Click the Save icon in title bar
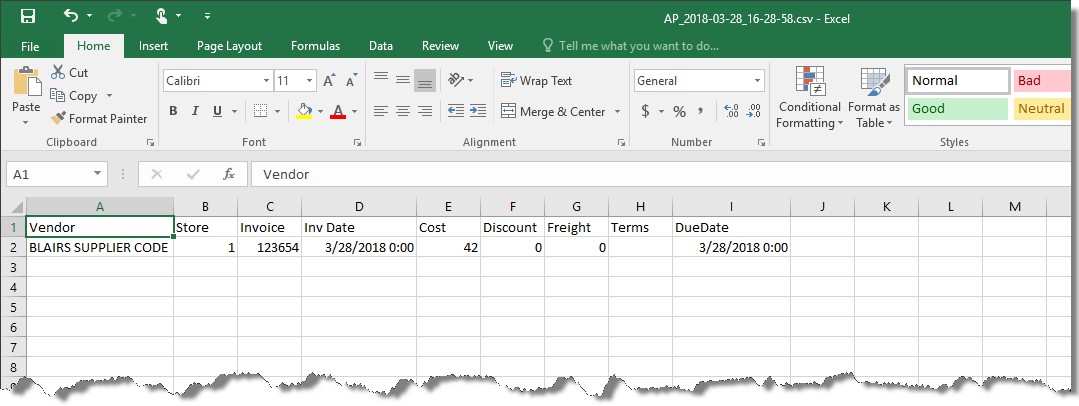Viewport: 1079px width, 406px height. point(27,16)
